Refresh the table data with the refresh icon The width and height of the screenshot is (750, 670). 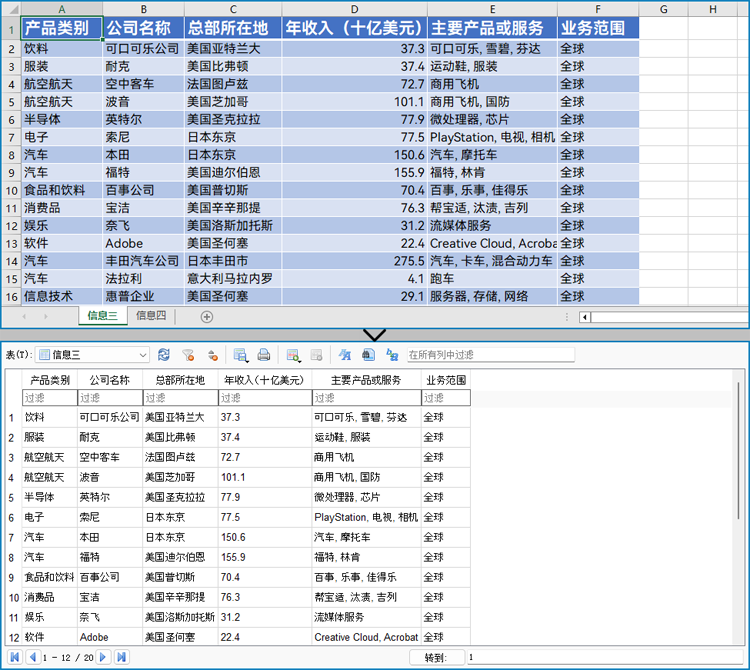click(x=164, y=355)
